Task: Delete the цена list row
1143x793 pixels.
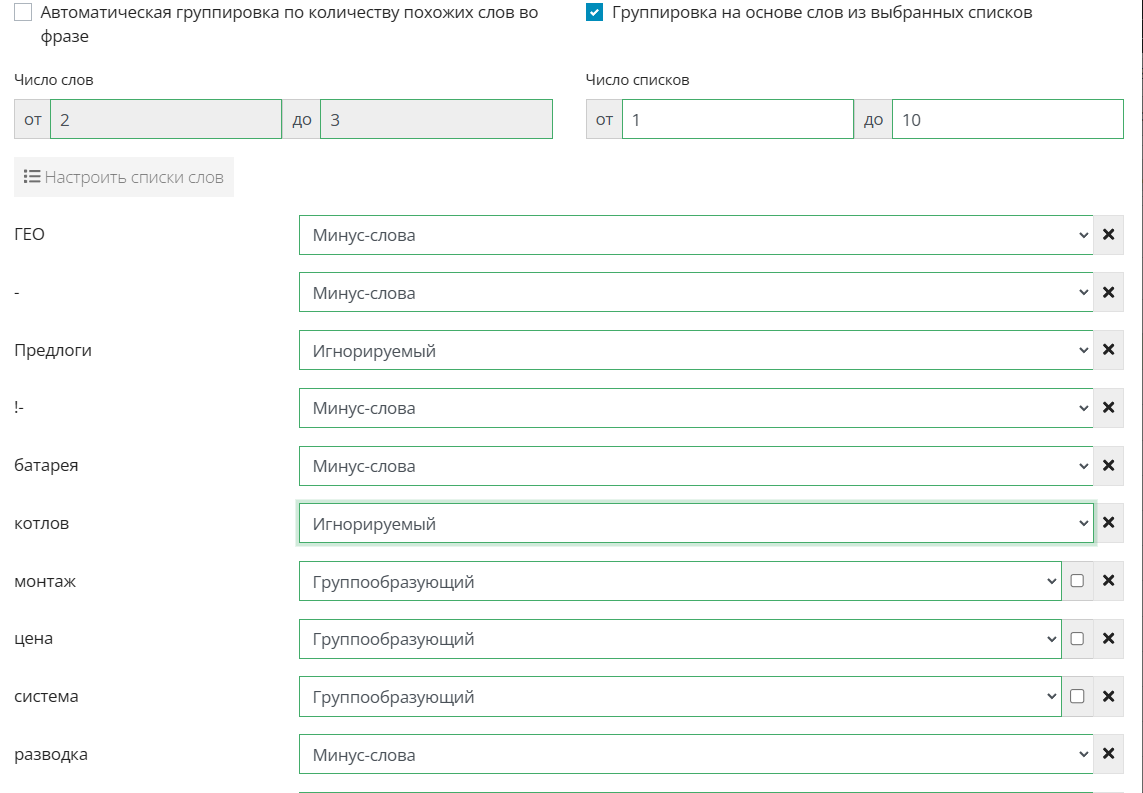Action: [1107, 639]
